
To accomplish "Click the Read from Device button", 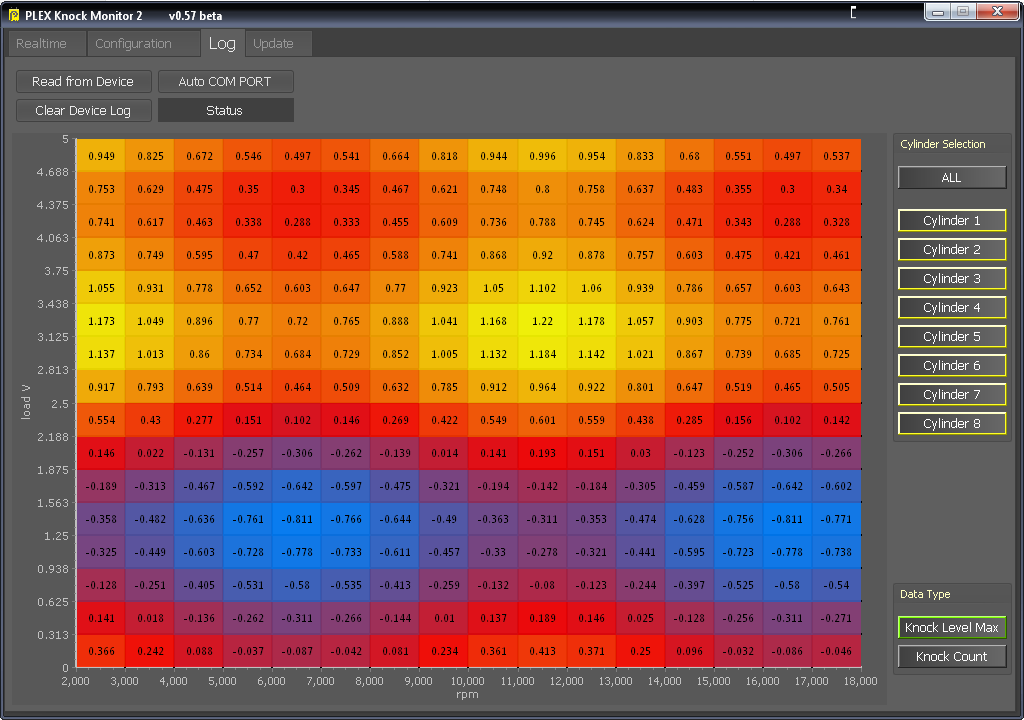I will (x=83, y=81).
